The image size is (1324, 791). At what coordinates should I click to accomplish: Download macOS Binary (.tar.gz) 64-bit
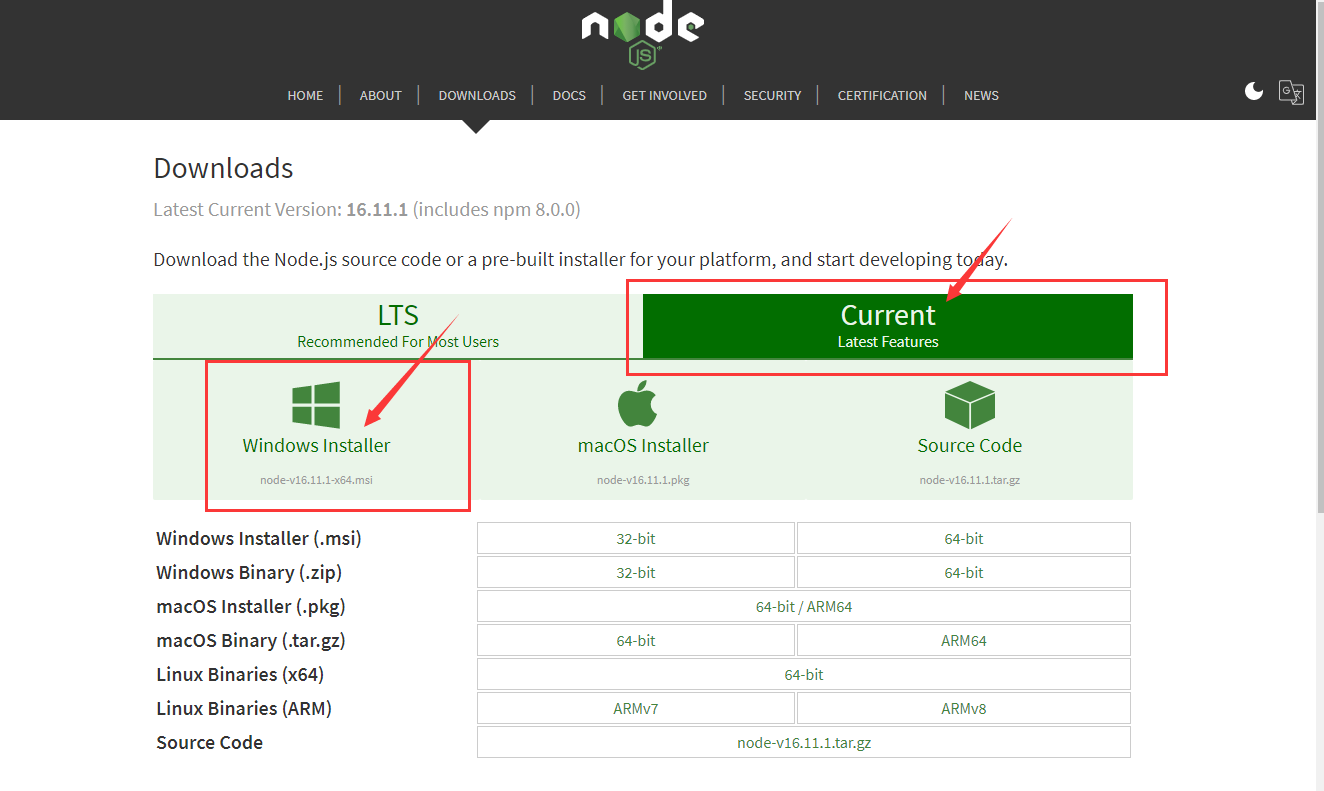click(636, 640)
